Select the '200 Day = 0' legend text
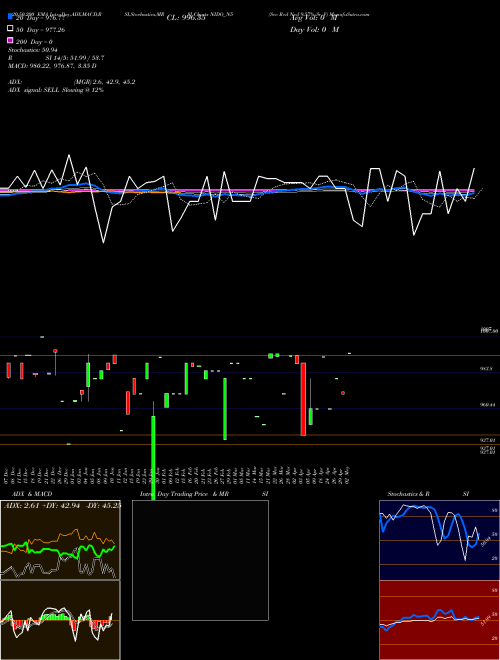Viewport: 500px width, 660px height. click(34, 42)
